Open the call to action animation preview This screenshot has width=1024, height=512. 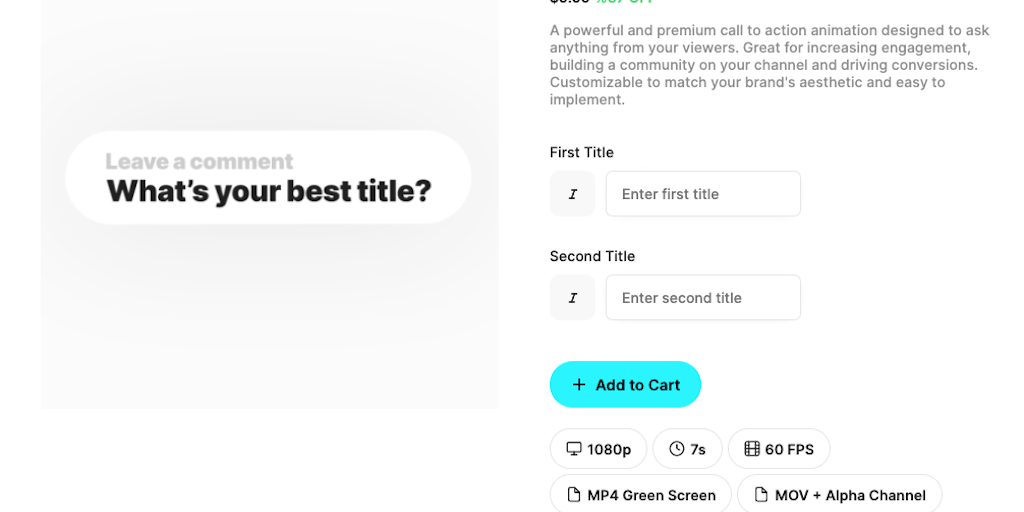coord(269,300)
